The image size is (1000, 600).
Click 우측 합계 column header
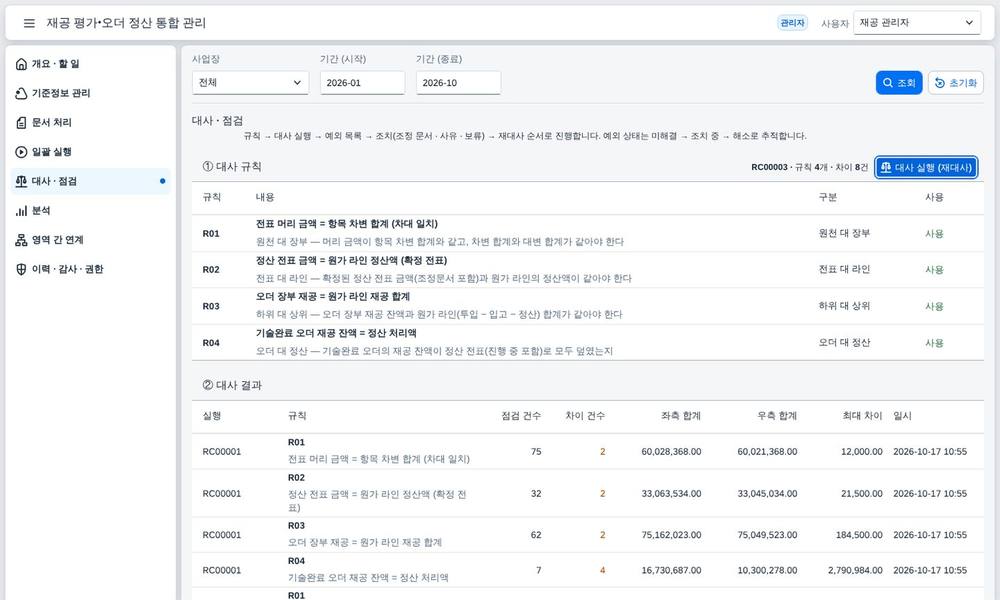(777, 416)
